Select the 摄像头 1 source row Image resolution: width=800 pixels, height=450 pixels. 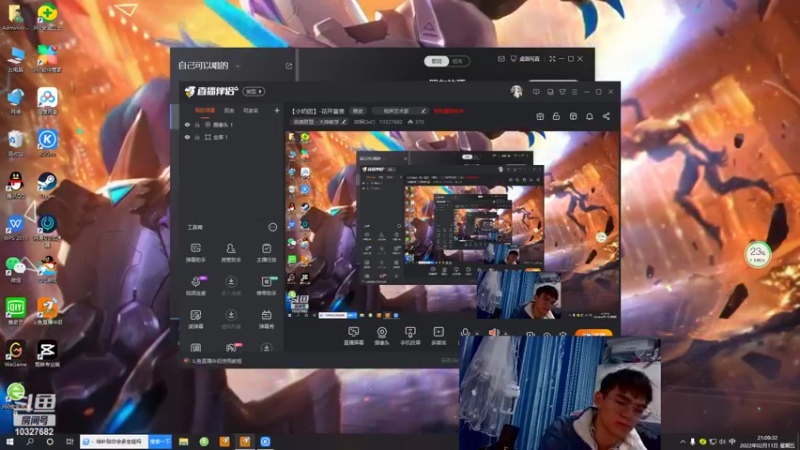pos(231,124)
